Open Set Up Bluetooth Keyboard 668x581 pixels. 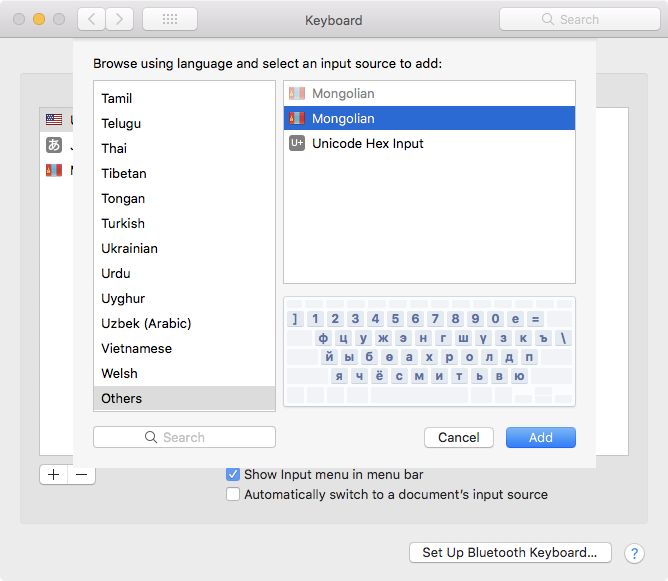click(x=509, y=552)
